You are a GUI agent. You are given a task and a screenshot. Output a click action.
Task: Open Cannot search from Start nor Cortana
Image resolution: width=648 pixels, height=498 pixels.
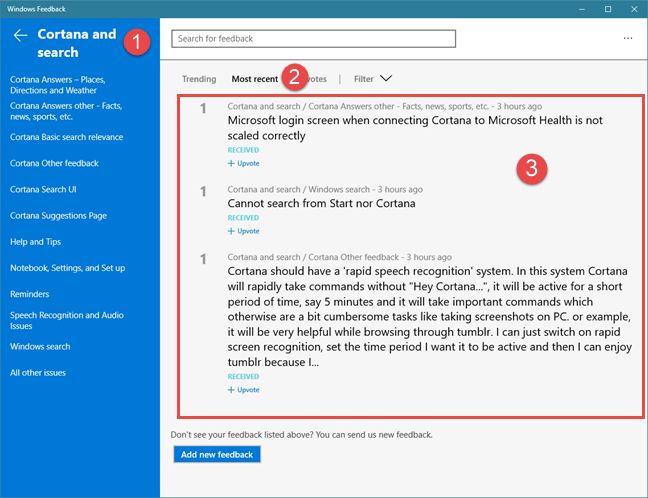click(321, 203)
